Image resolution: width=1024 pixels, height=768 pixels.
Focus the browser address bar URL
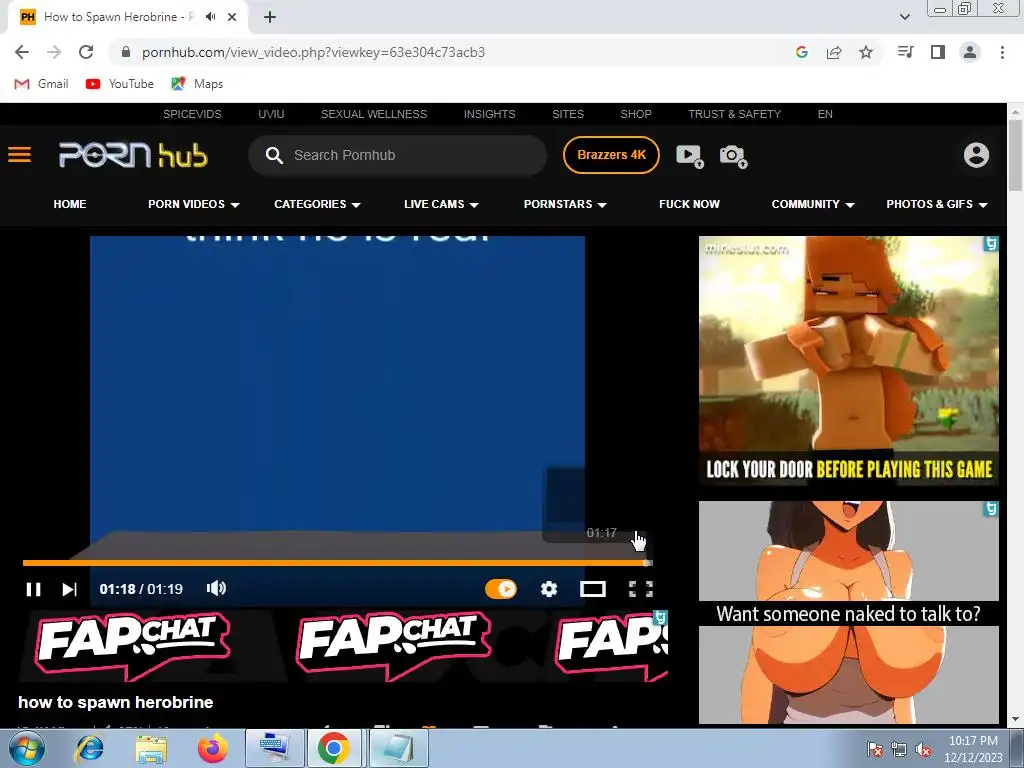click(x=313, y=52)
